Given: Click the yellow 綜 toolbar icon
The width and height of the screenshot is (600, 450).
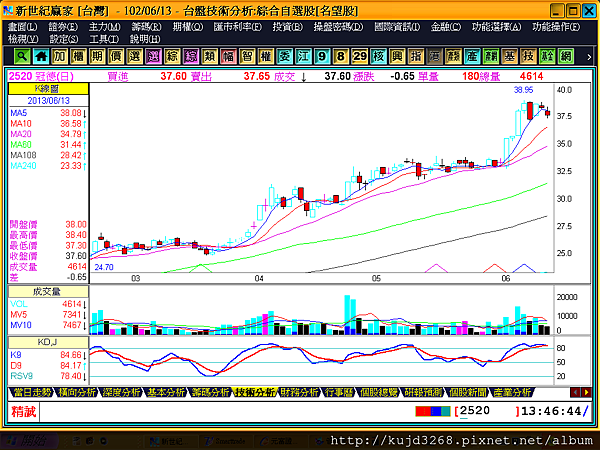Looking at the screenshot, I should [x=172, y=57].
